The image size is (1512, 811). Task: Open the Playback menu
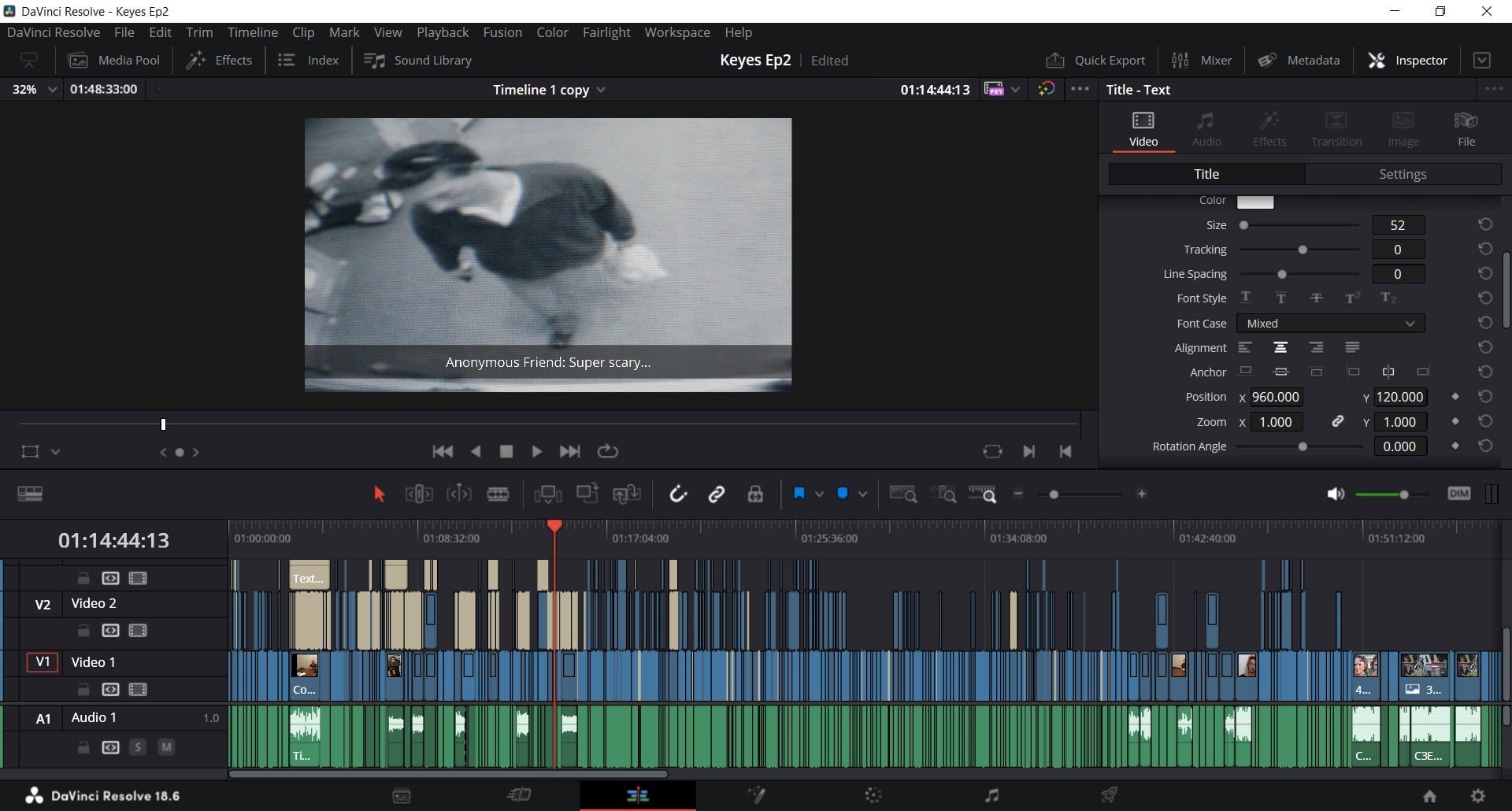click(443, 32)
